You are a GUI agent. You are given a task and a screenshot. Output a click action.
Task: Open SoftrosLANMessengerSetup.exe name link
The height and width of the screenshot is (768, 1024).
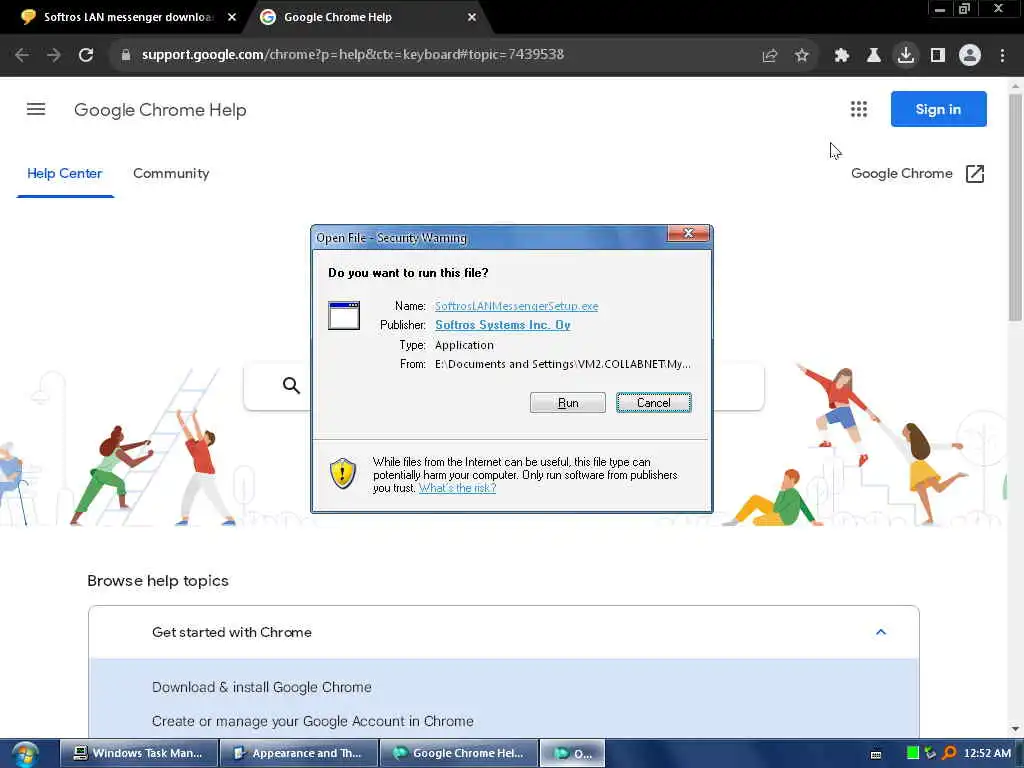[x=517, y=306]
